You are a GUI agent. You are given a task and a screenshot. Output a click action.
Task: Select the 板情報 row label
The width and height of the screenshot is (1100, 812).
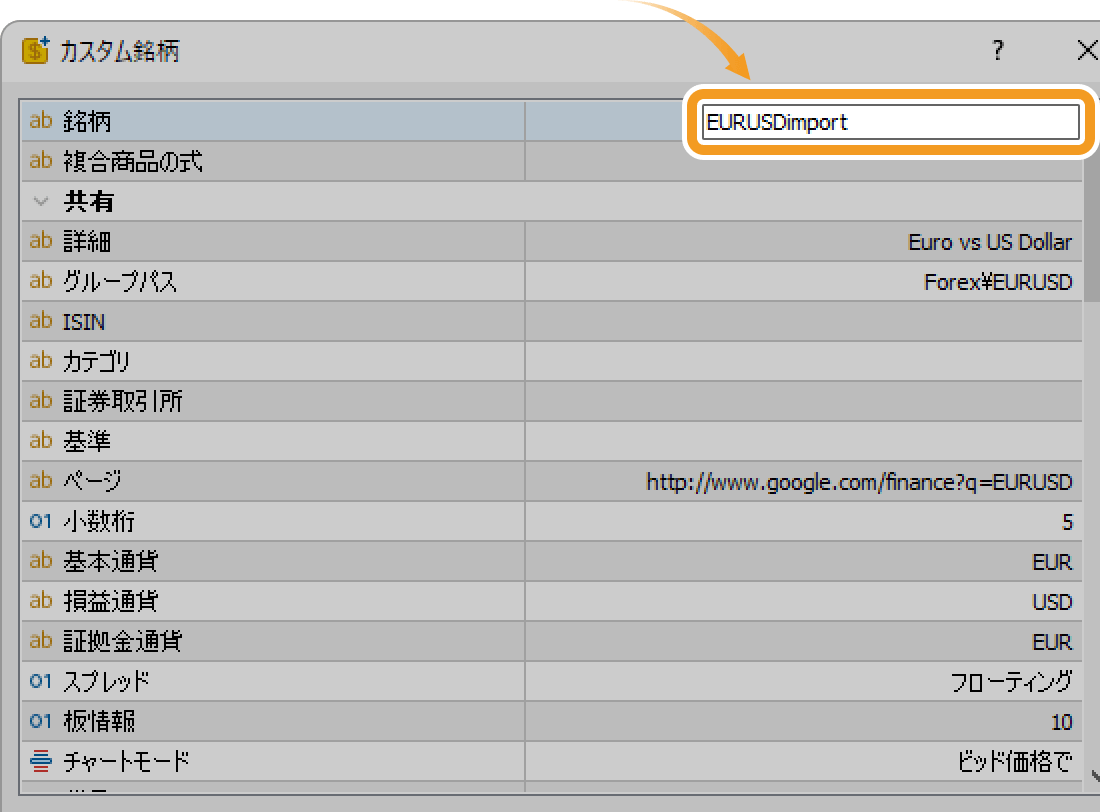(99, 721)
